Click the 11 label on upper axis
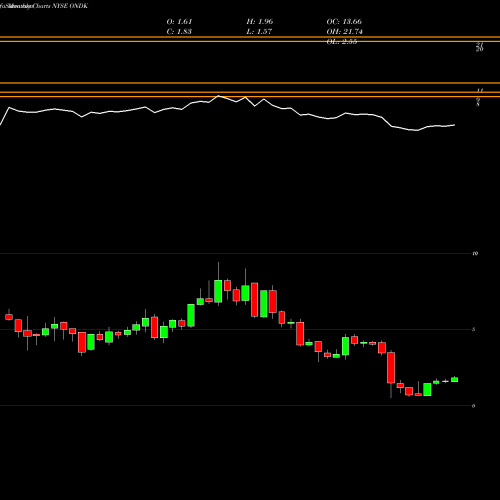This screenshot has width=500, height=500. pyautogui.click(x=480, y=90)
